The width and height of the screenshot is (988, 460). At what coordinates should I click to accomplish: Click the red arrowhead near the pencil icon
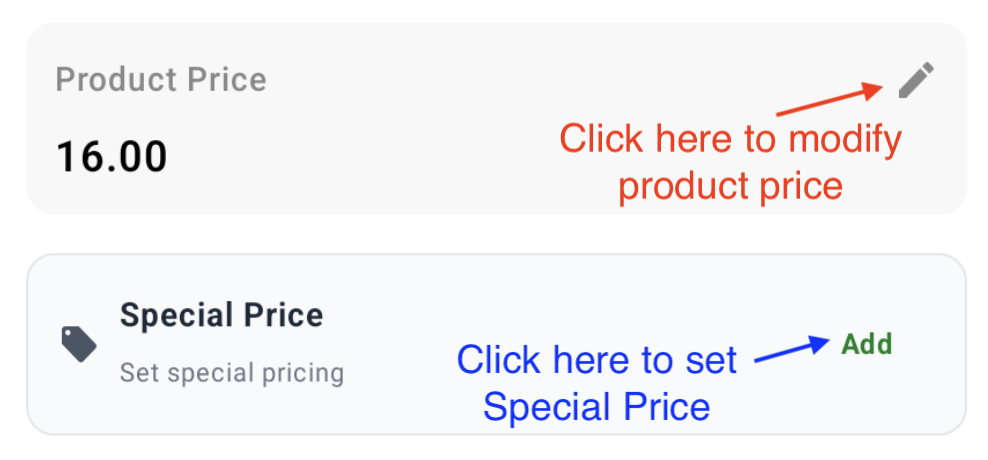(x=873, y=90)
